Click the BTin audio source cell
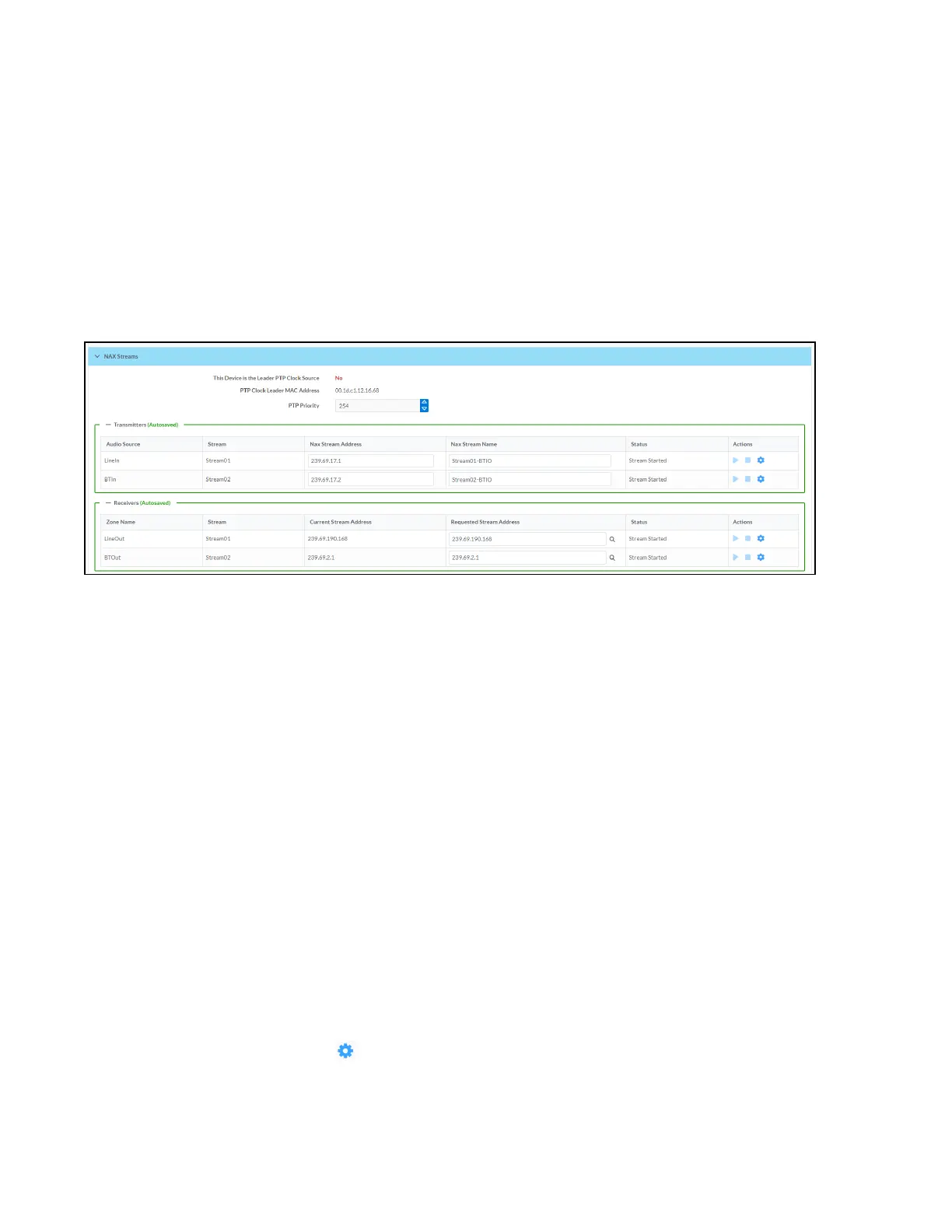 (x=152, y=479)
